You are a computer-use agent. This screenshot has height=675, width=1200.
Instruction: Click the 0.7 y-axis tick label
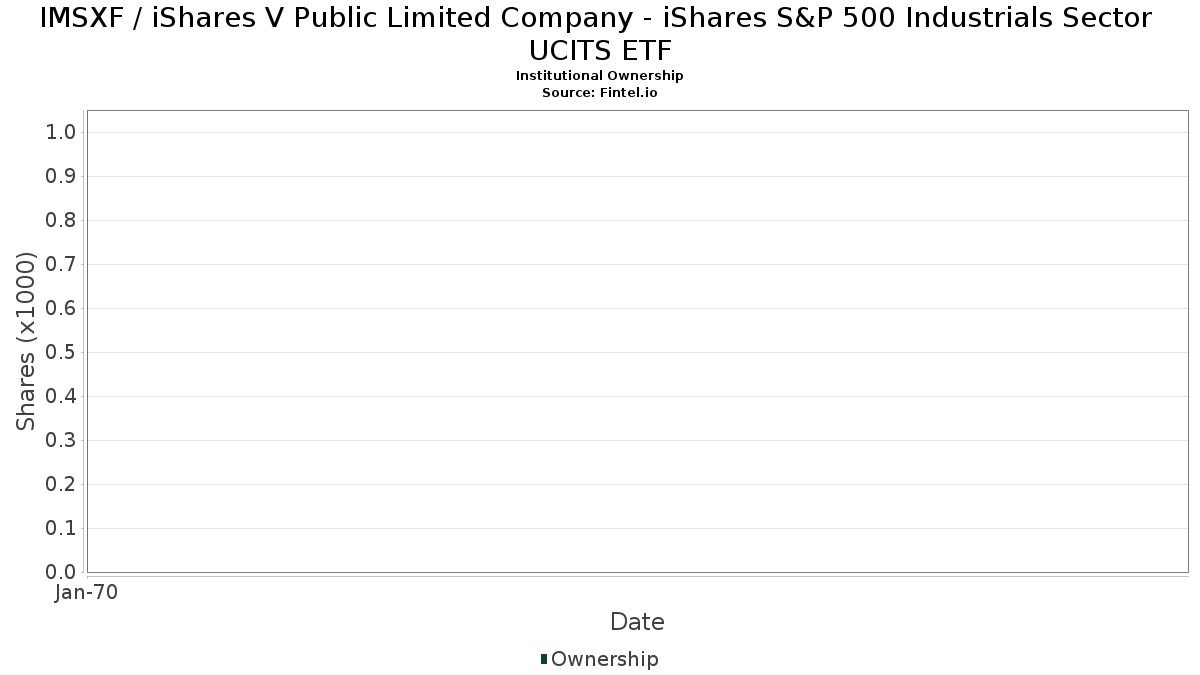(x=61, y=265)
